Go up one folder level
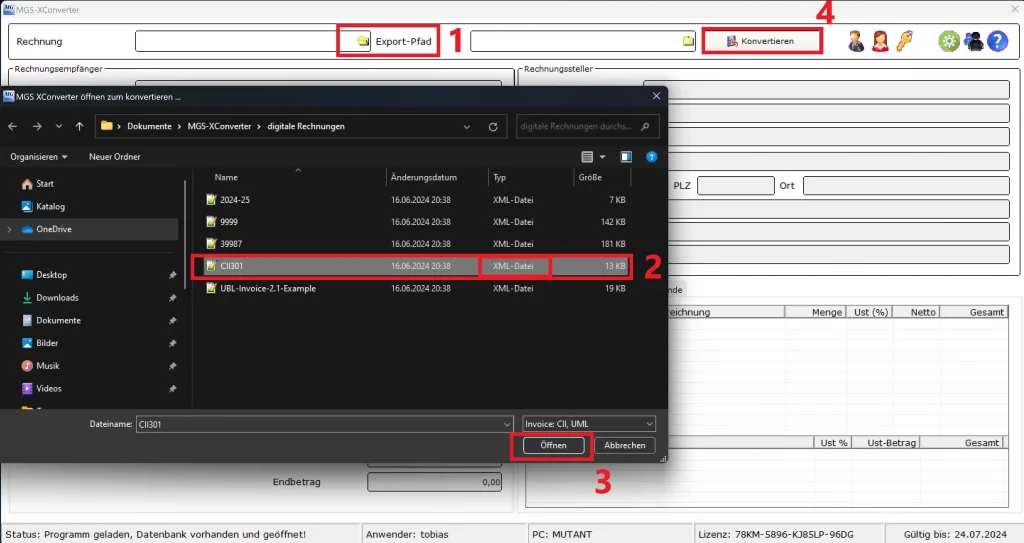The height and width of the screenshot is (543, 1024). 79,127
